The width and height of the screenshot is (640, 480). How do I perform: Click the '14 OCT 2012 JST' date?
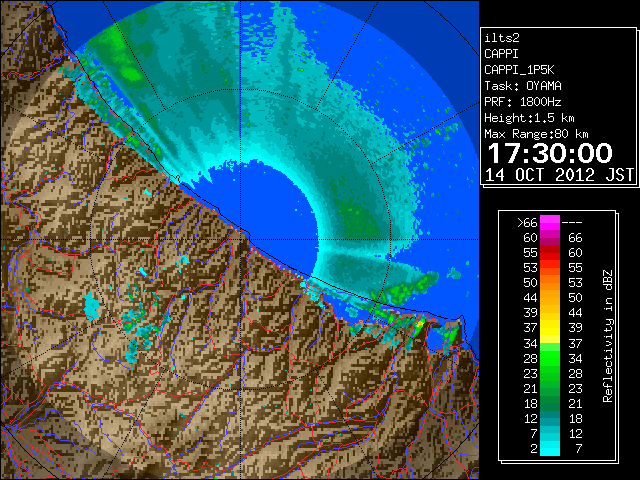[x=559, y=175]
